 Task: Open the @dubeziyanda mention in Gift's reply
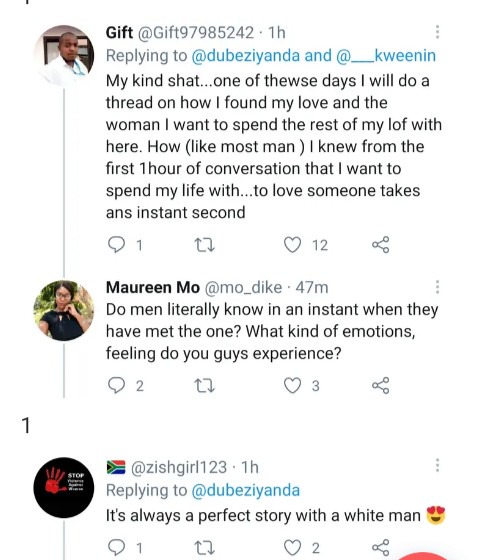click(x=246, y=56)
